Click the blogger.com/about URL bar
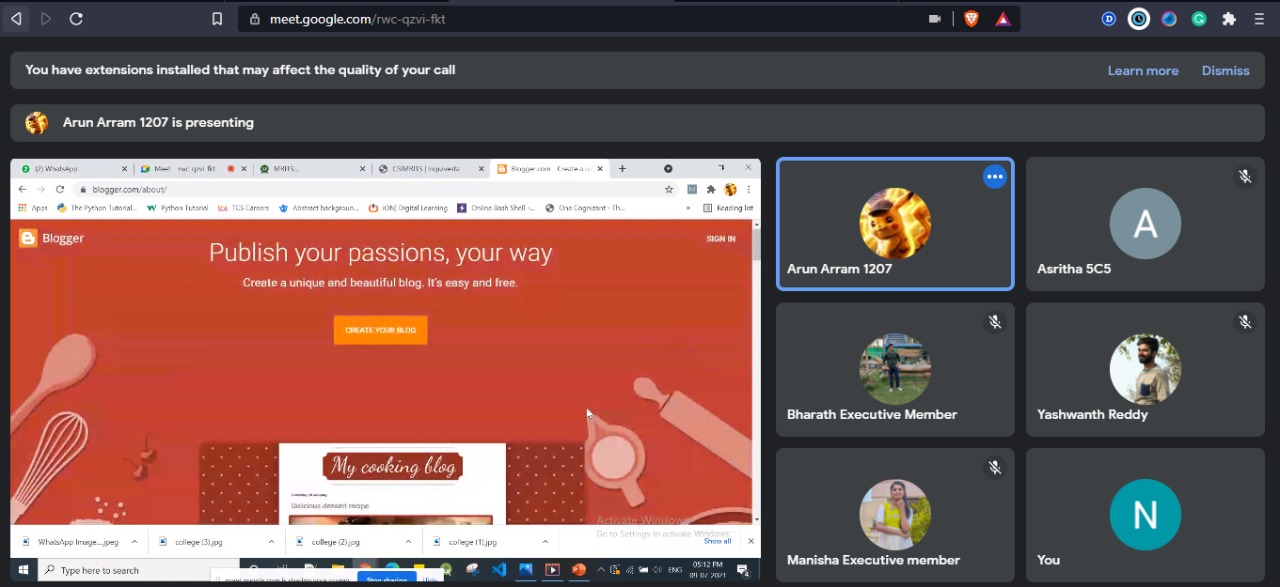Screen dimensions: 1280x587 click(375, 189)
